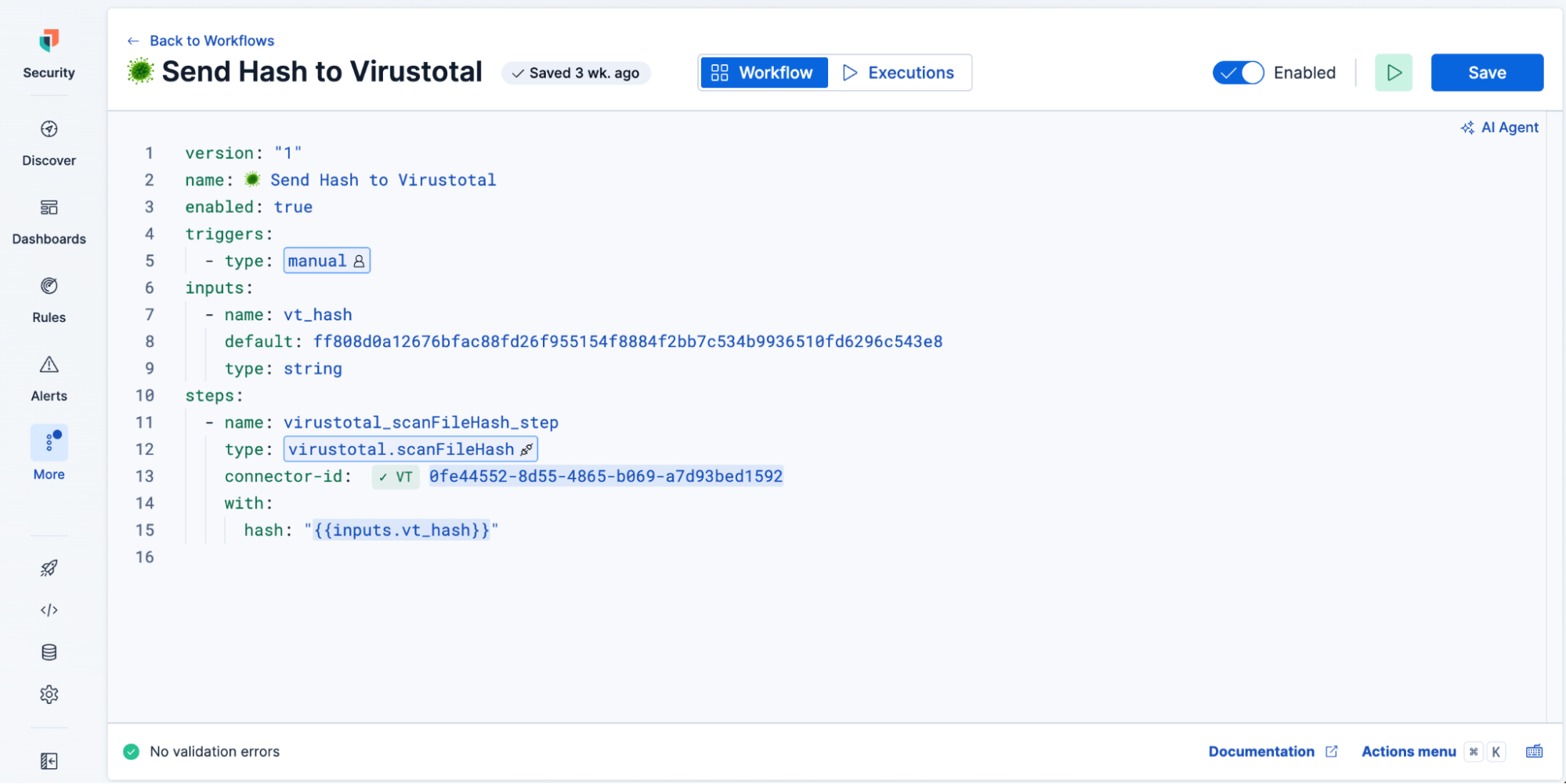
Task: Open the database management icon
Action: 49,652
